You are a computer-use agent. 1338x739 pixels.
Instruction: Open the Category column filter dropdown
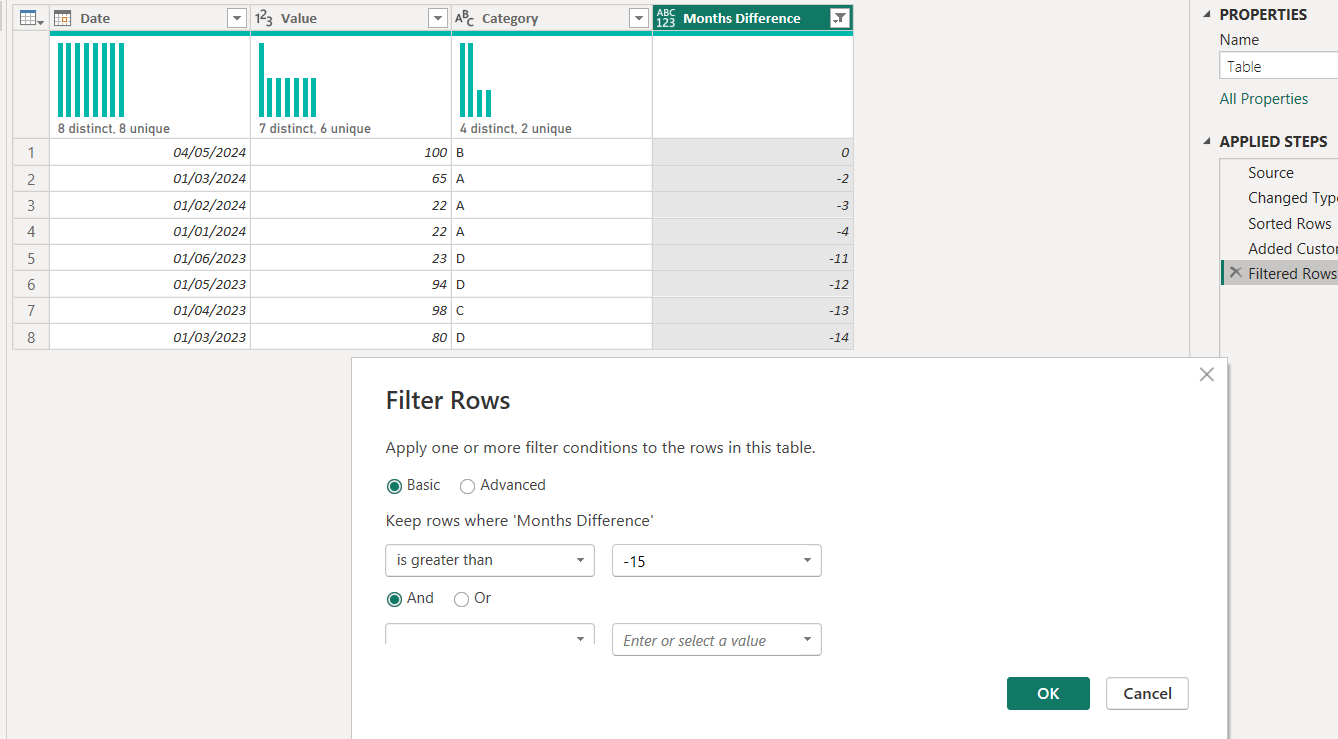pyautogui.click(x=638, y=18)
